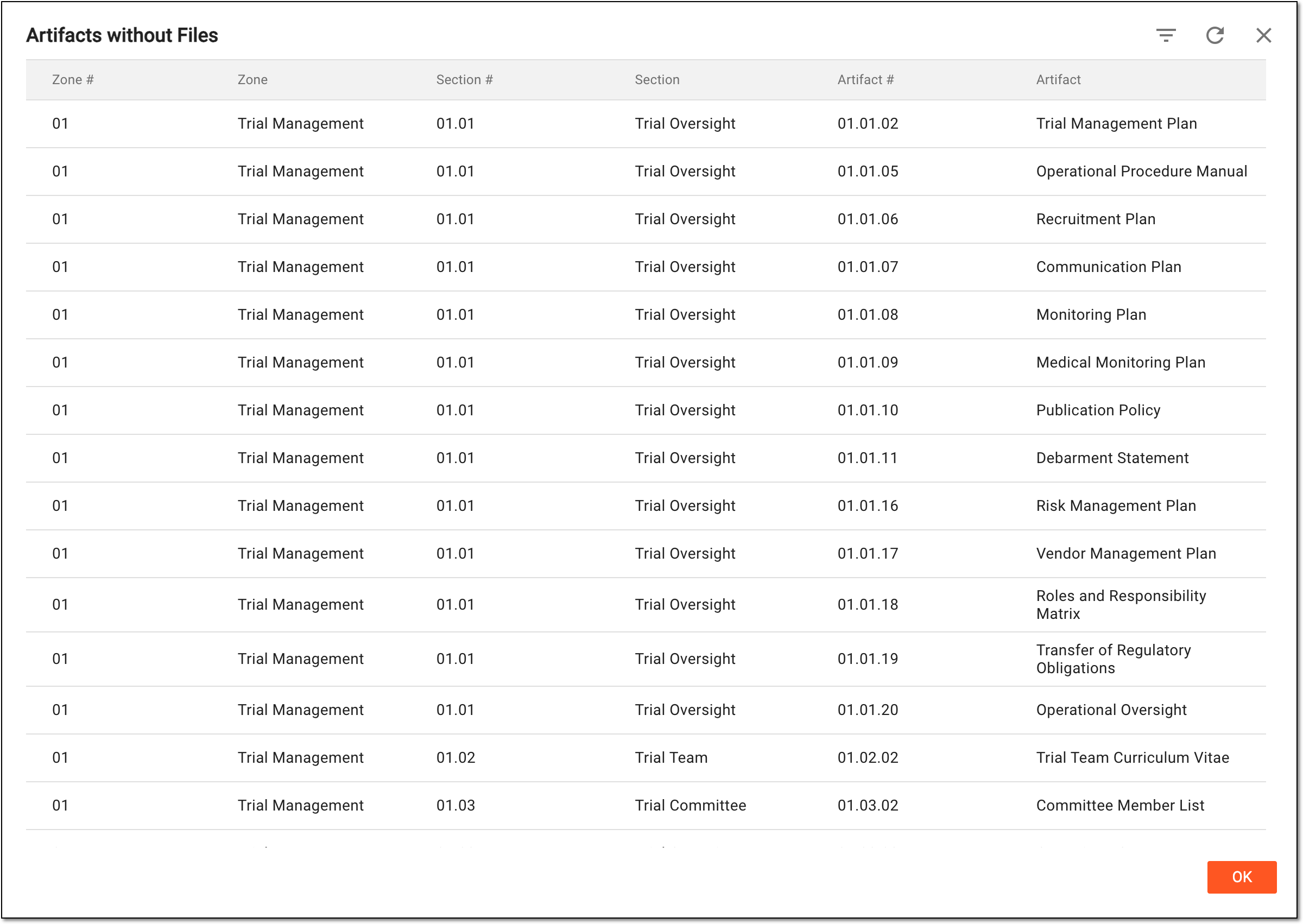Select the Risk Management Plan artifact
Image resolution: width=1303 pixels, height=924 pixels.
pos(1116,506)
